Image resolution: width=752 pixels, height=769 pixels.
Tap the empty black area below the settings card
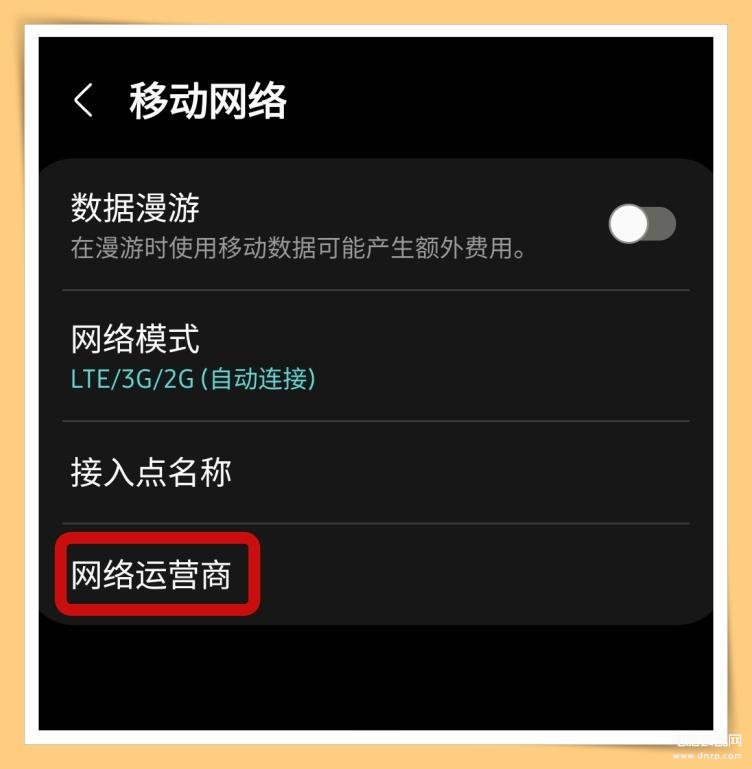coord(376,677)
